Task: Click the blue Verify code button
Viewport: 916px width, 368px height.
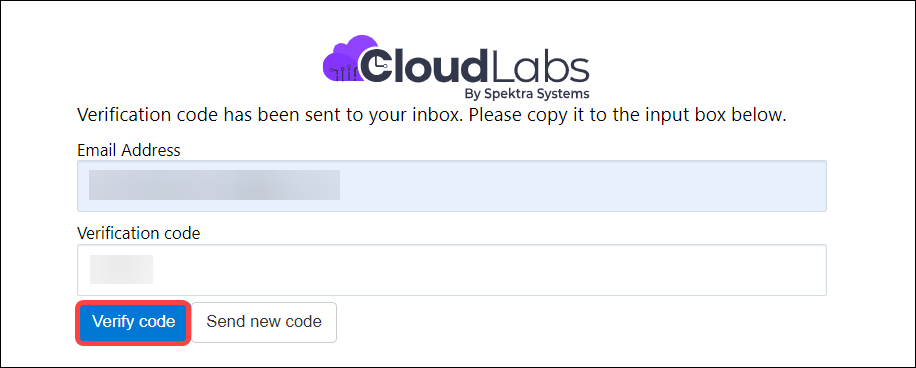Action: pyautogui.click(x=133, y=322)
